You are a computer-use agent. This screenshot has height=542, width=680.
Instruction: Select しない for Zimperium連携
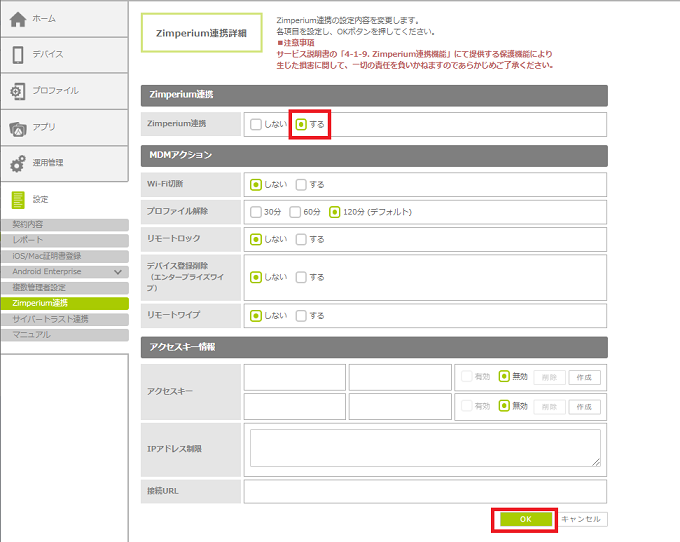coord(257,124)
